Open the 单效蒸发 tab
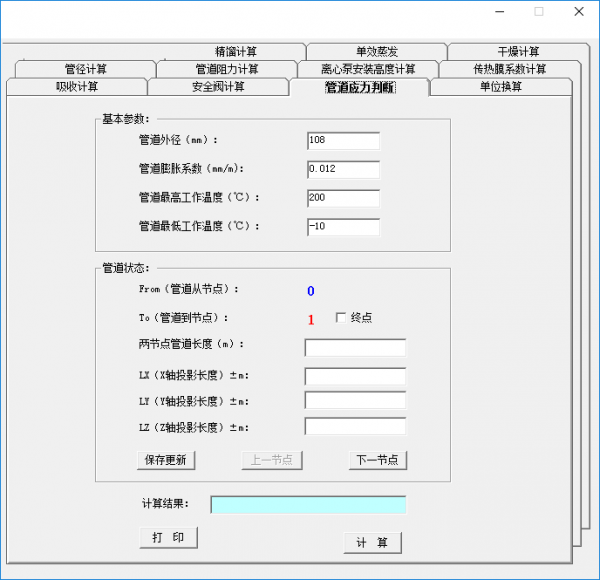Screen dimensions: 600x580 [x=377, y=51]
